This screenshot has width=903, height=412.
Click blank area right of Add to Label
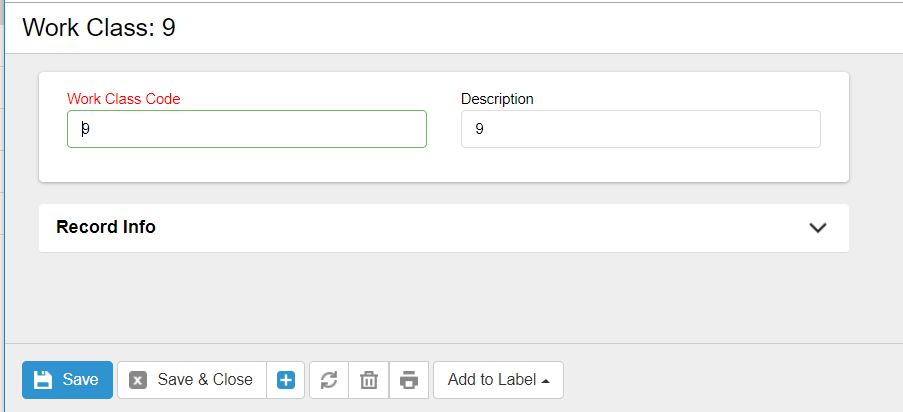[720, 380]
